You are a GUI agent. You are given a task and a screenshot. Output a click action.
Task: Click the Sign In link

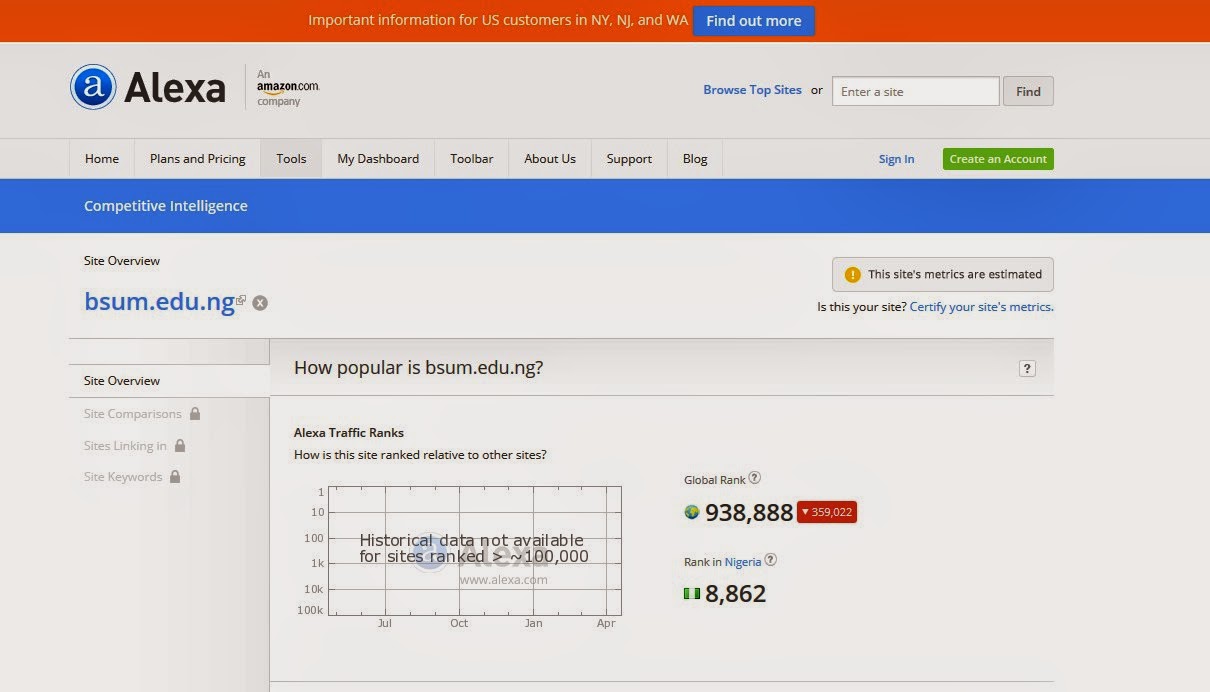coord(896,159)
